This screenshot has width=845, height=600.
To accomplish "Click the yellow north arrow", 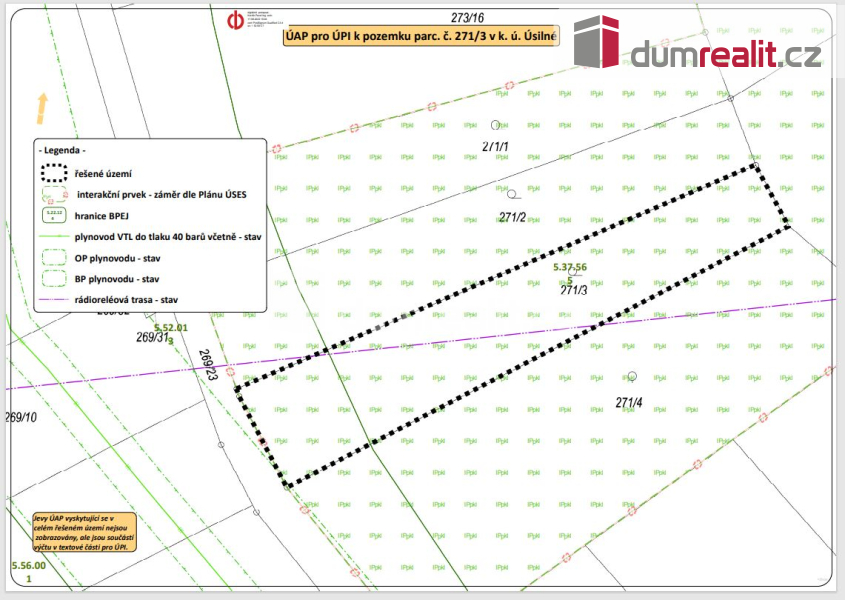I will 43,106.
